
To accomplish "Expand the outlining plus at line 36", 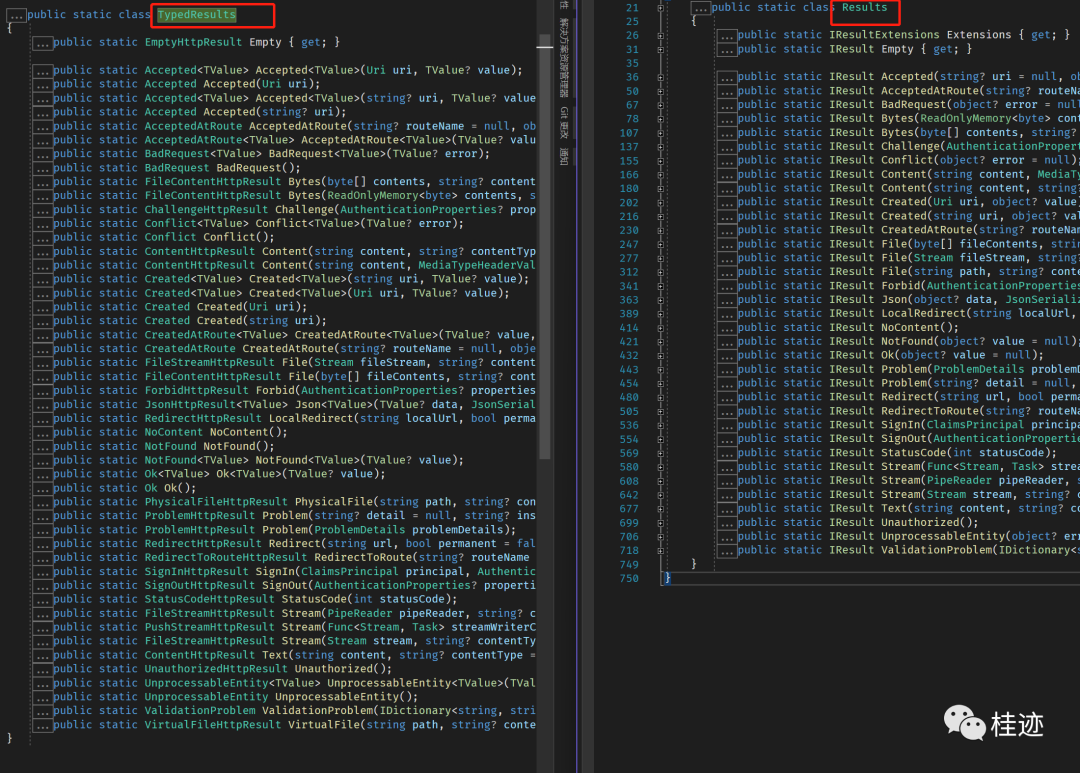I will click(x=661, y=77).
